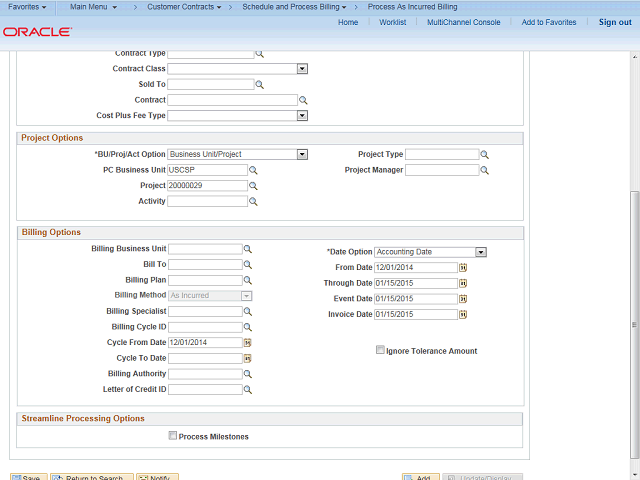This screenshot has width=640, height=480.
Task: Click the Project field lookup icon
Action: (253, 186)
